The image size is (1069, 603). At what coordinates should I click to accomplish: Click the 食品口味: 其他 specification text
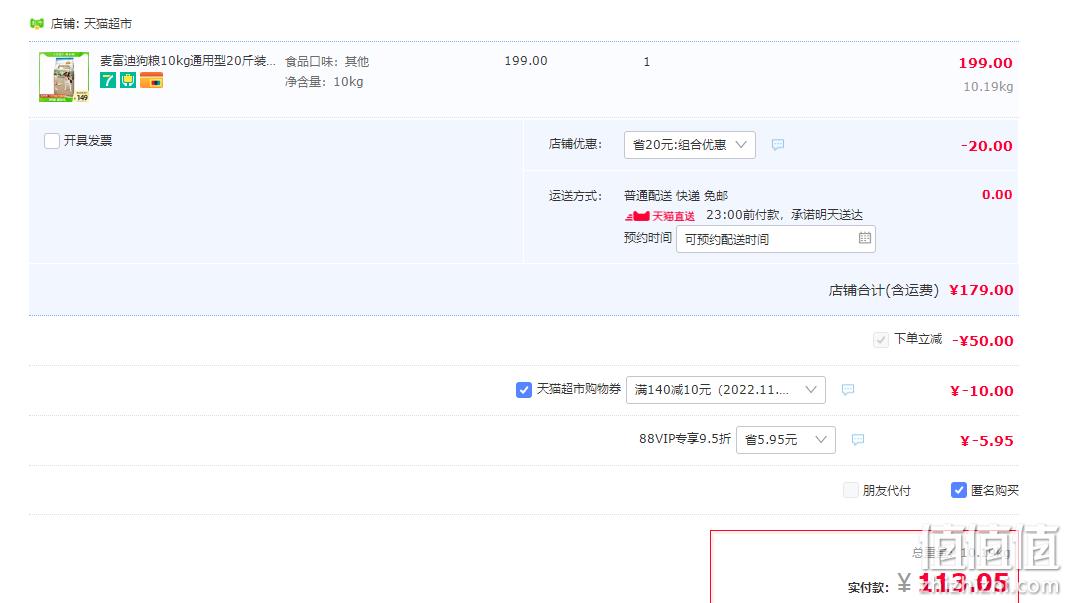(327, 61)
